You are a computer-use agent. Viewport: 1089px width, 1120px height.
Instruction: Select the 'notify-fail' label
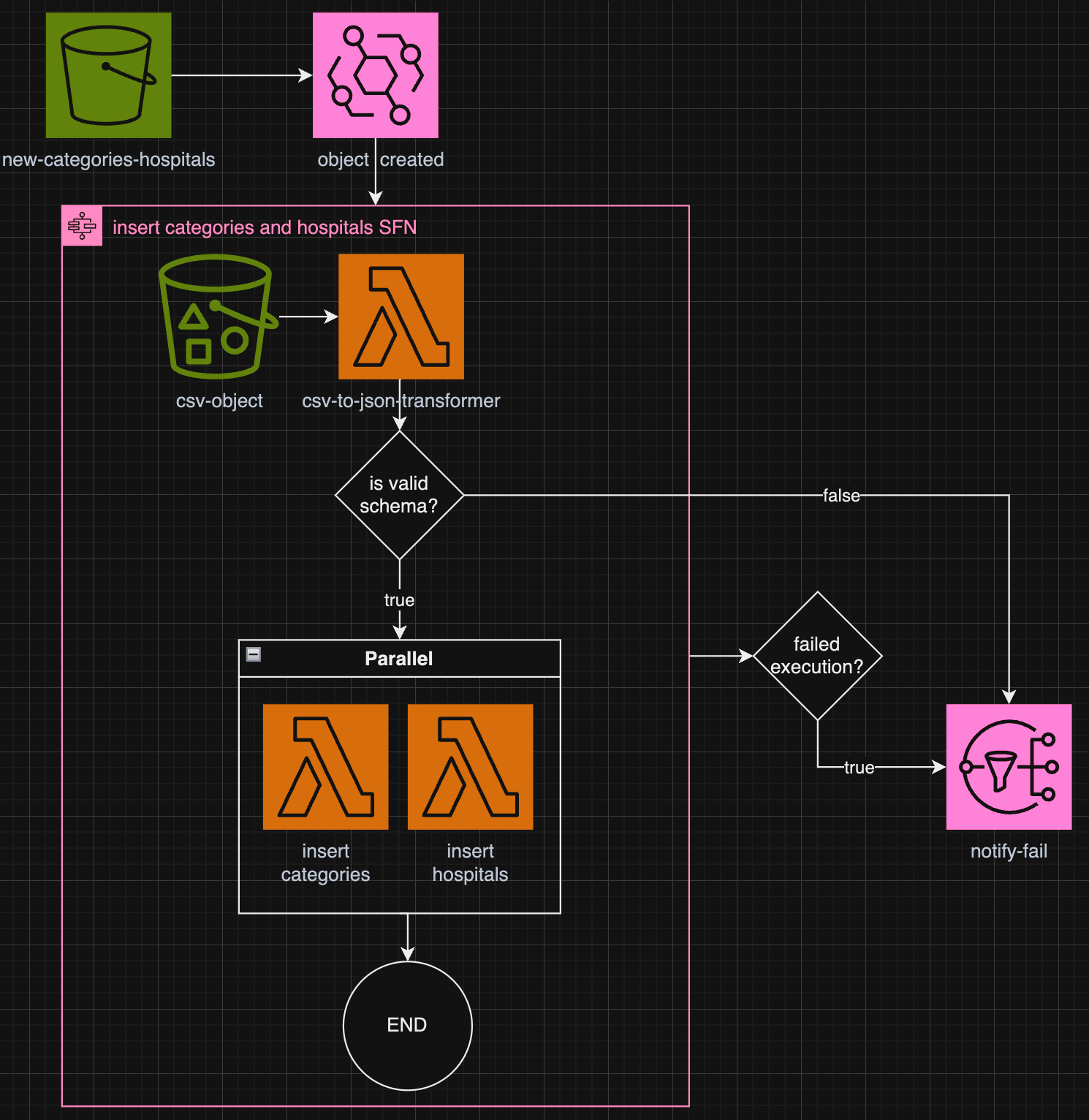pos(1009,851)
